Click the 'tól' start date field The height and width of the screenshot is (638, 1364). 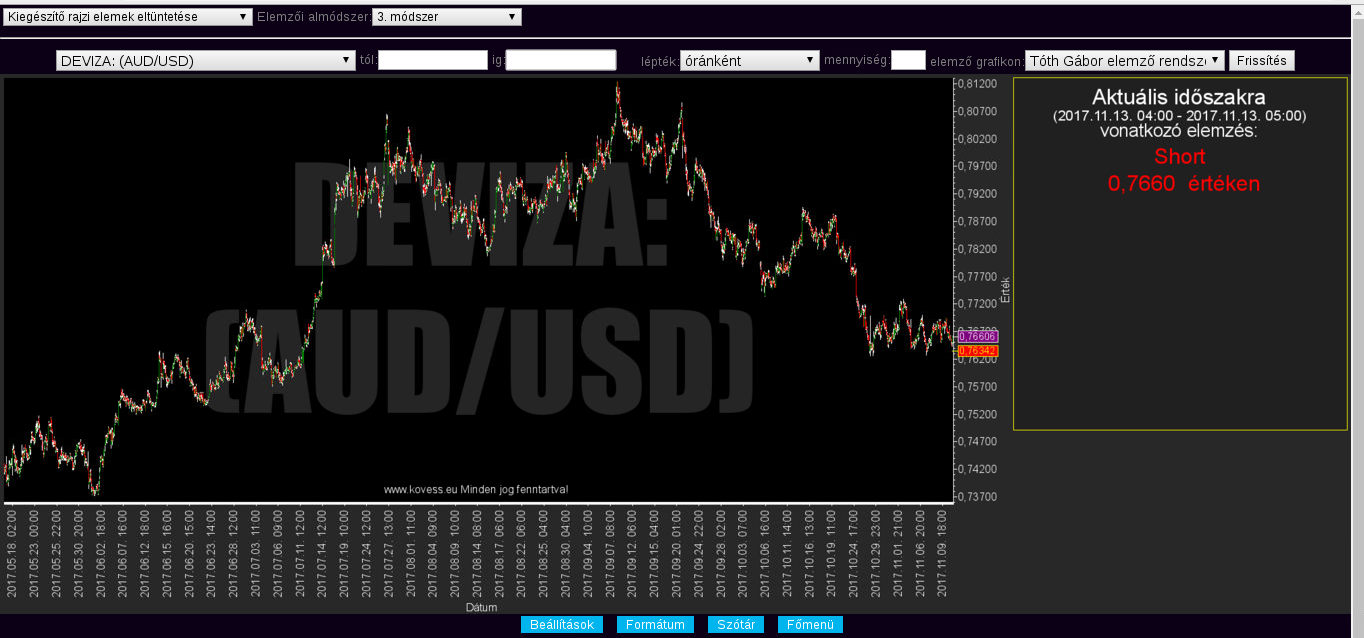[432, 61]
